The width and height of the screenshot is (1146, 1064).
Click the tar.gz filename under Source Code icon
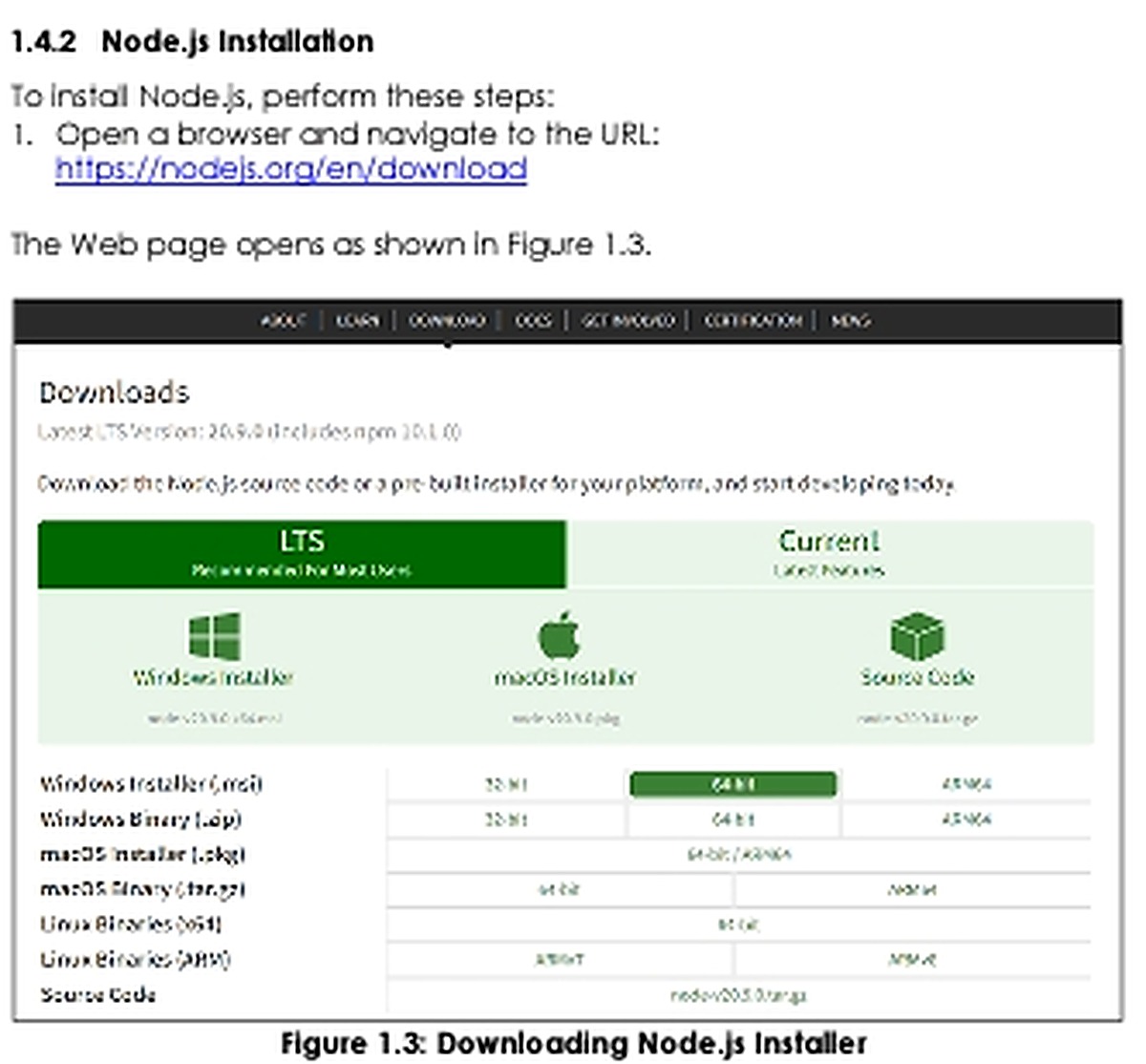pyautogui.click(x=918, y=718)
